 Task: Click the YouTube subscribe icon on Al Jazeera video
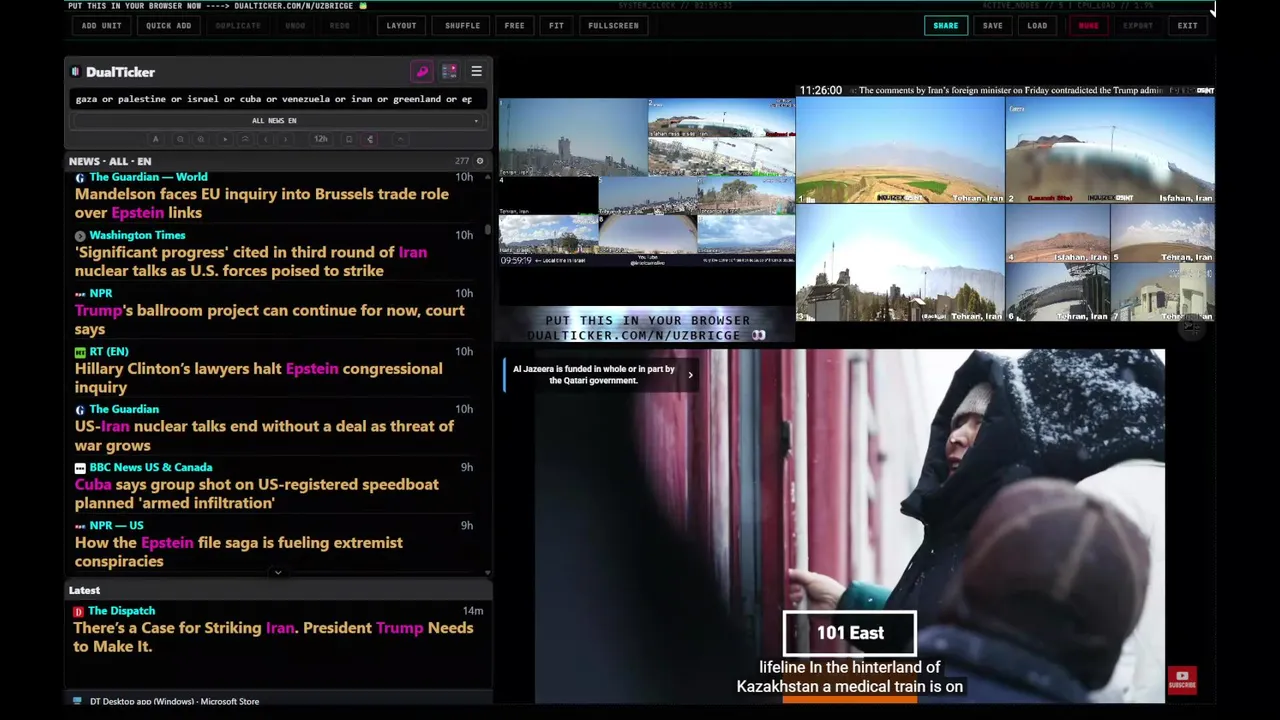click(x=1182, y=680)
